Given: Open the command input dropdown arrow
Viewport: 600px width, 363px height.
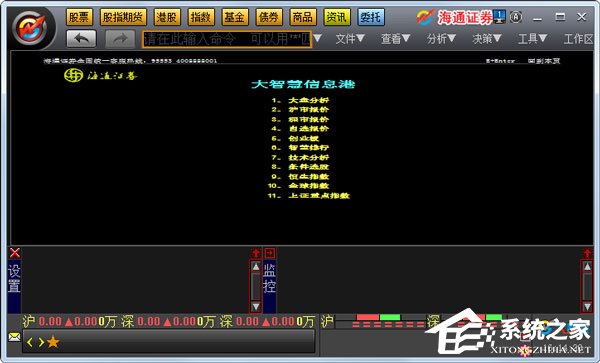Looking at the screenshot, I should pos(318,39).
